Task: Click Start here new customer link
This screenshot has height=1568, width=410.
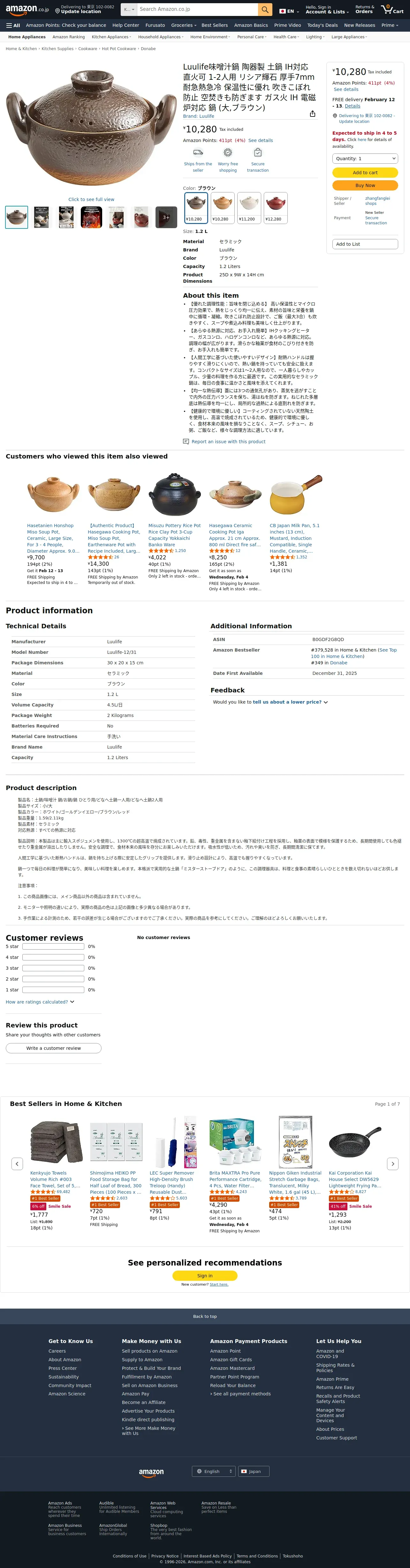Action: click(x=219, y=1284)
